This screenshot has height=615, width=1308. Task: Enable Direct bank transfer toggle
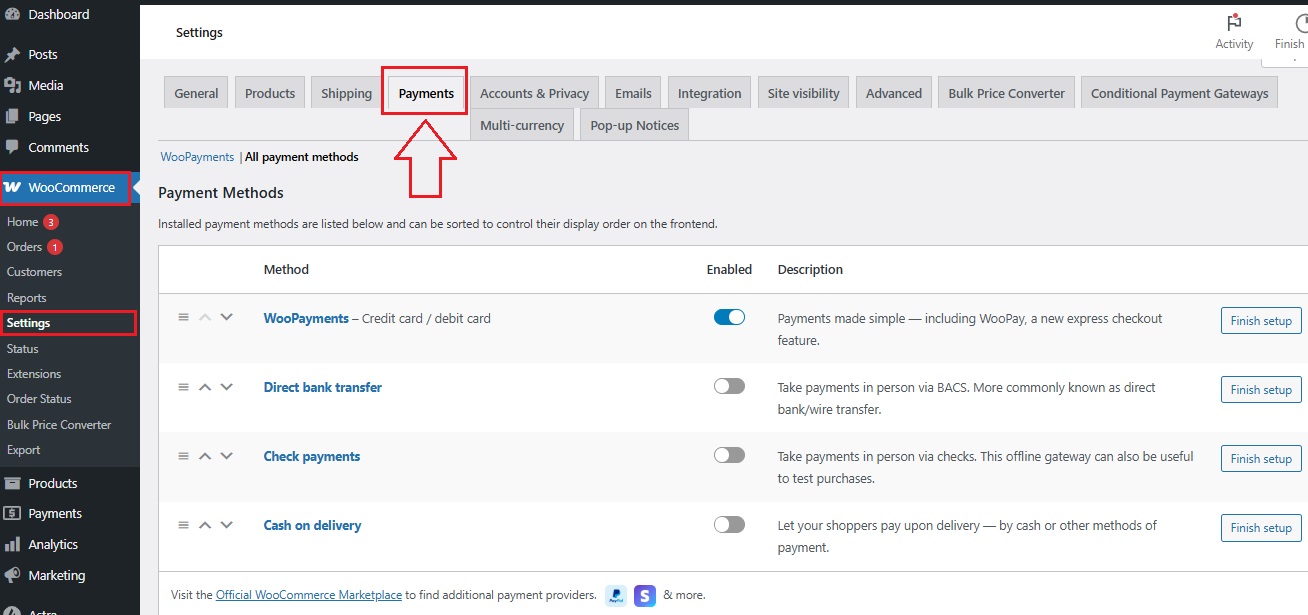click(729, 386)
